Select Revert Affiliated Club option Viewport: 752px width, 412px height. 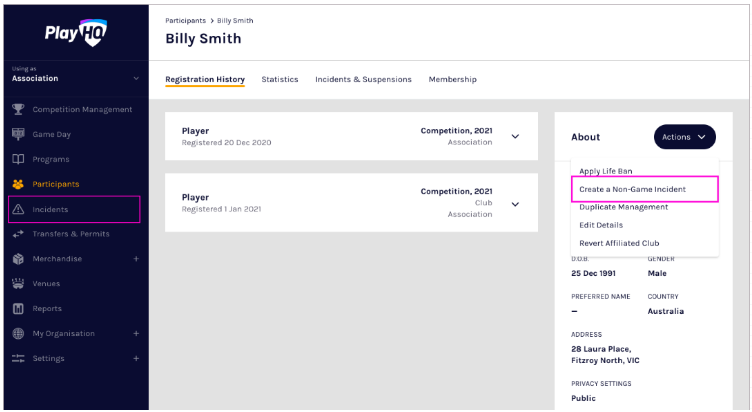619,243
